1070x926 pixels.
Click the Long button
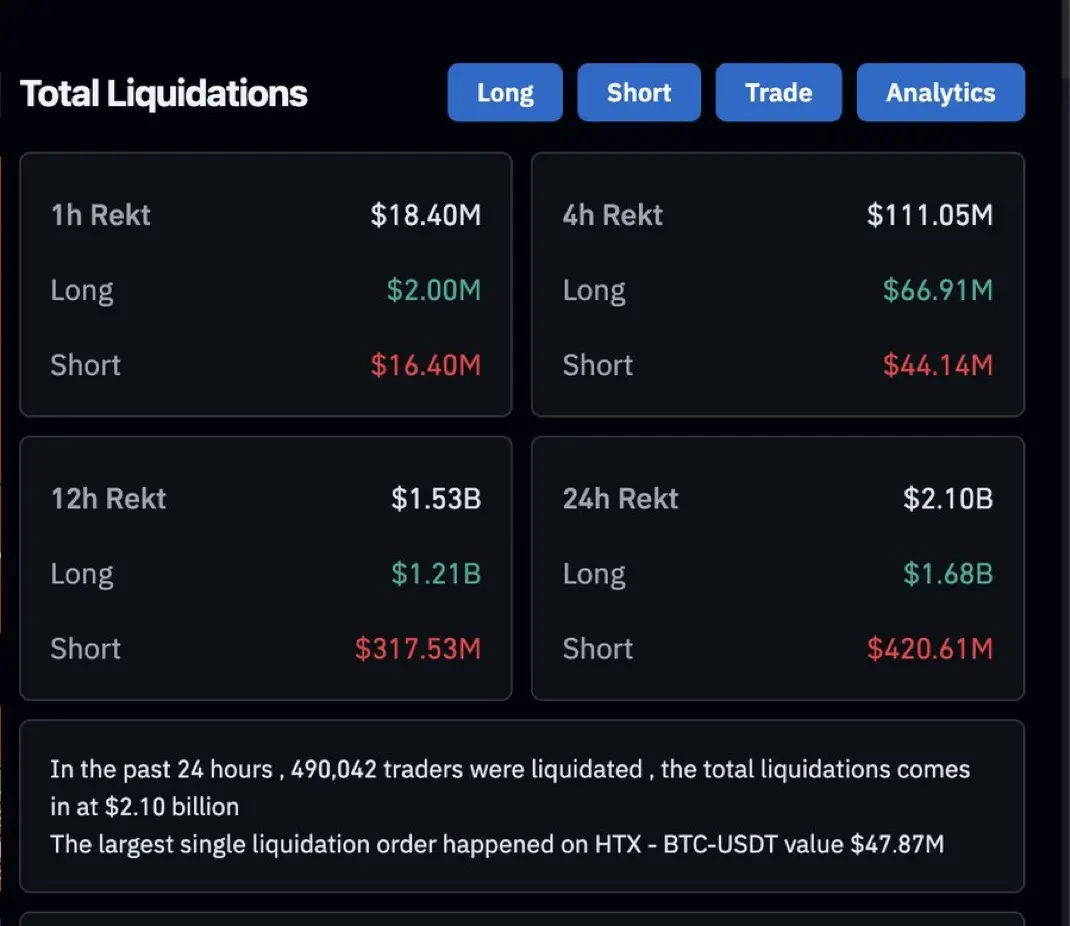click(505, 93)
